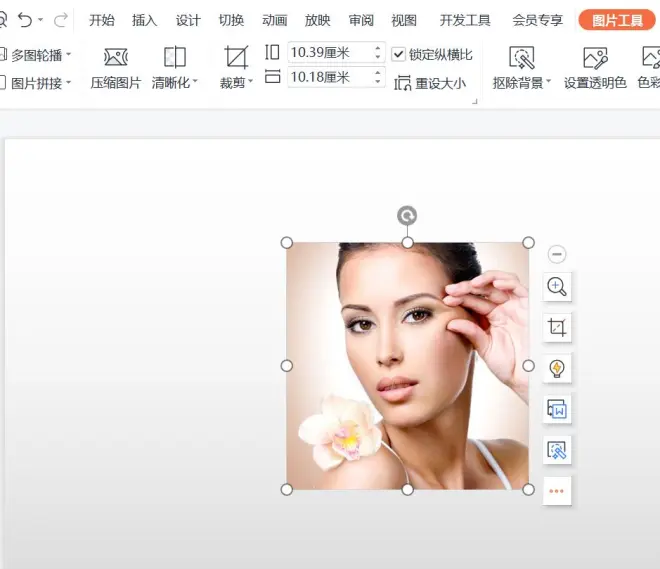Collapse the floating toolbar with minus icon
This screenshot has height=569, width=660.
click(557, 254)
